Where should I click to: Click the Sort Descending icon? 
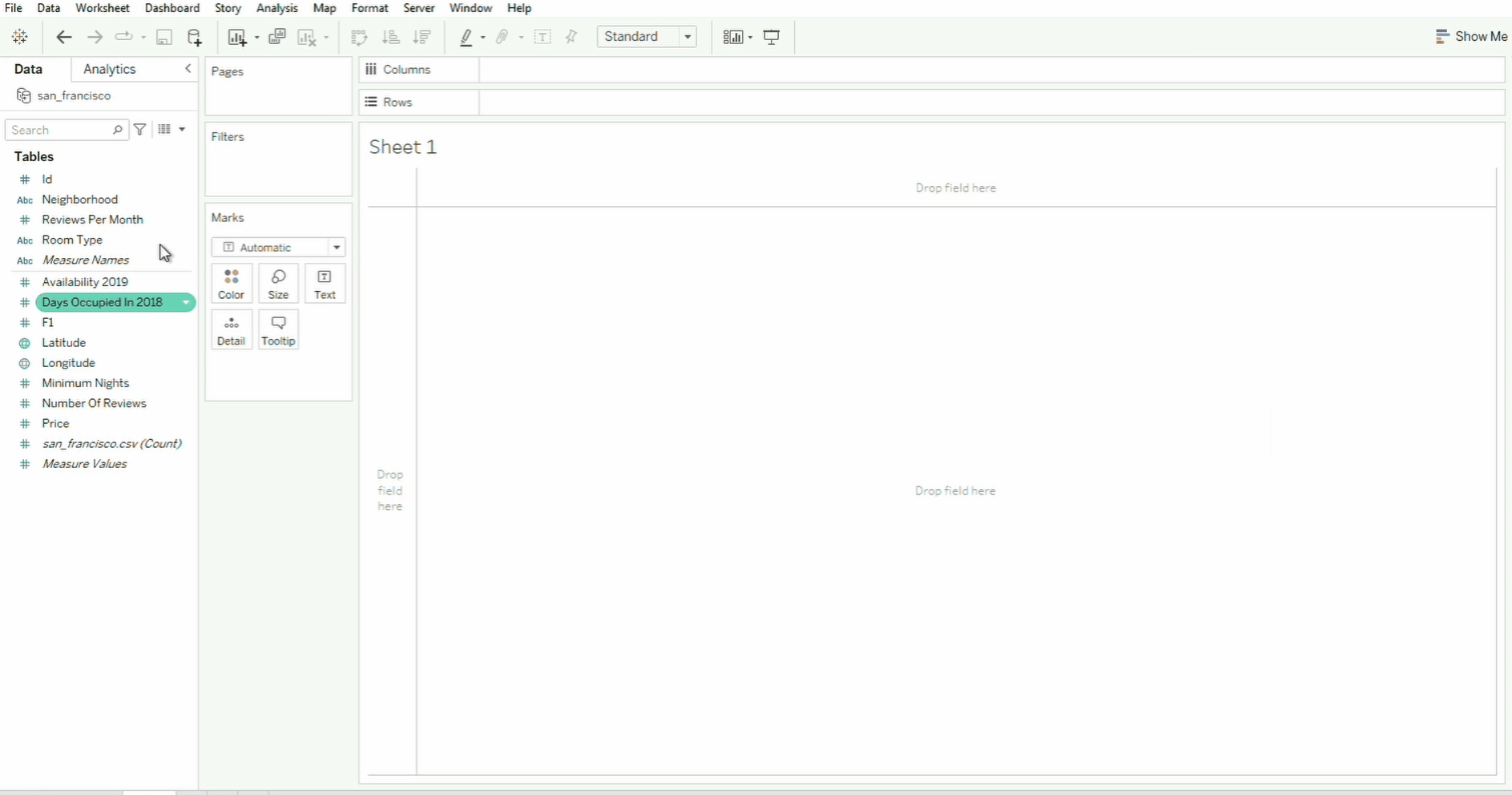422,37
